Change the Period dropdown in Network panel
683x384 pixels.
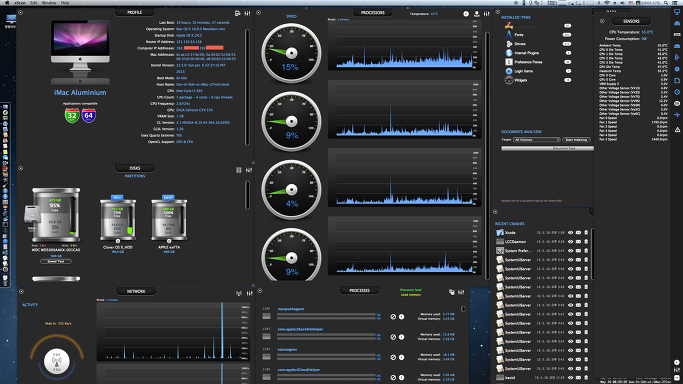click(x=112, y=300)
